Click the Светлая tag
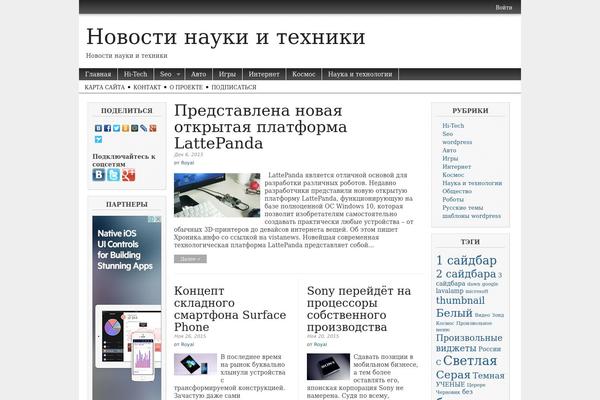600x400 pixels. [x=470, y=361]
